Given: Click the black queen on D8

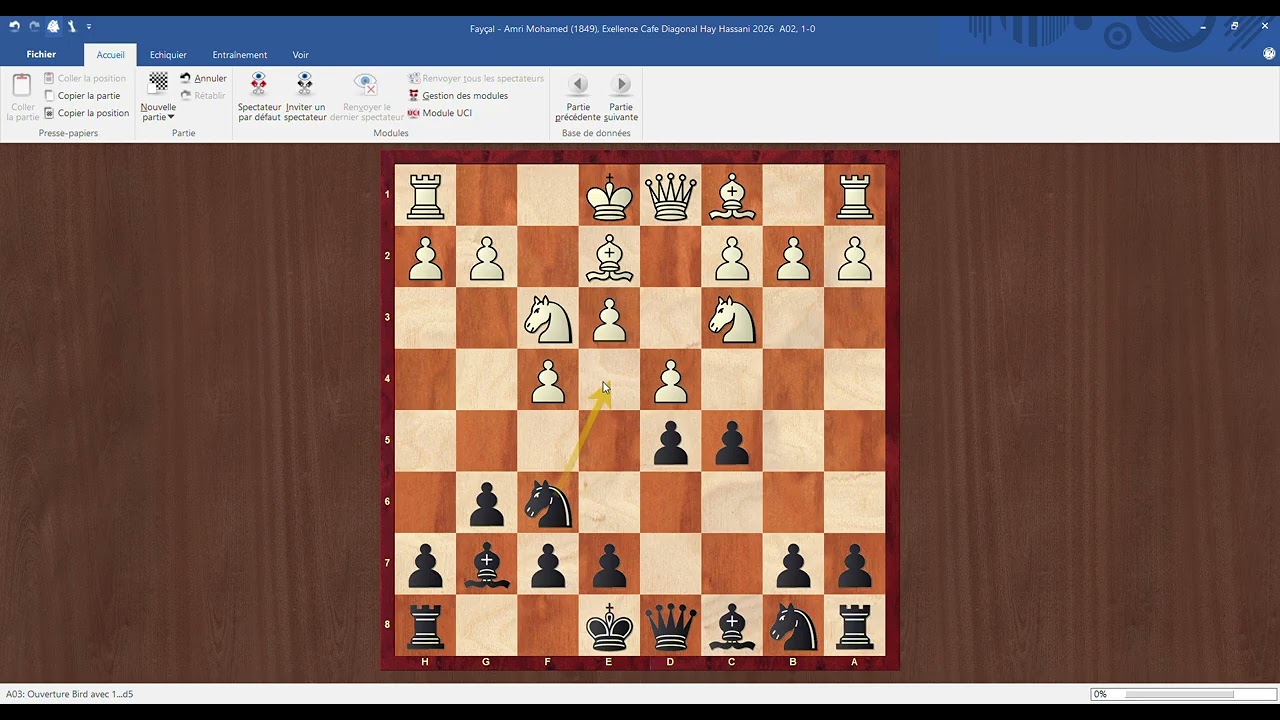Looking at the screenshot, I should coord(671,626).
